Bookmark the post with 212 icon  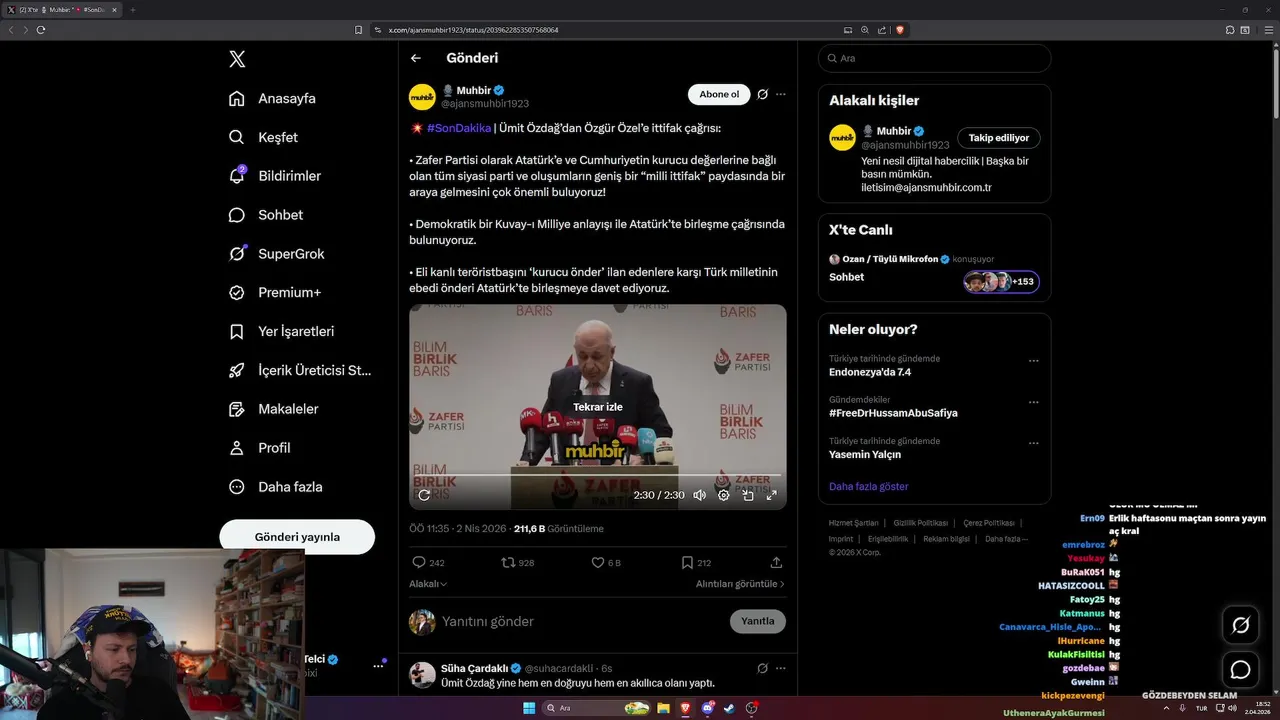click(x=696, y=563)
